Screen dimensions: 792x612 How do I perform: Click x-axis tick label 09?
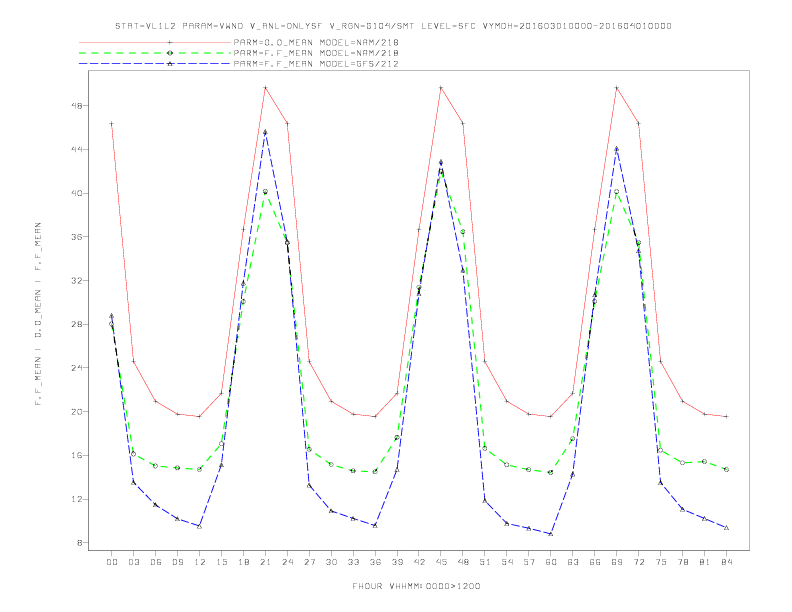coord(177,562)
